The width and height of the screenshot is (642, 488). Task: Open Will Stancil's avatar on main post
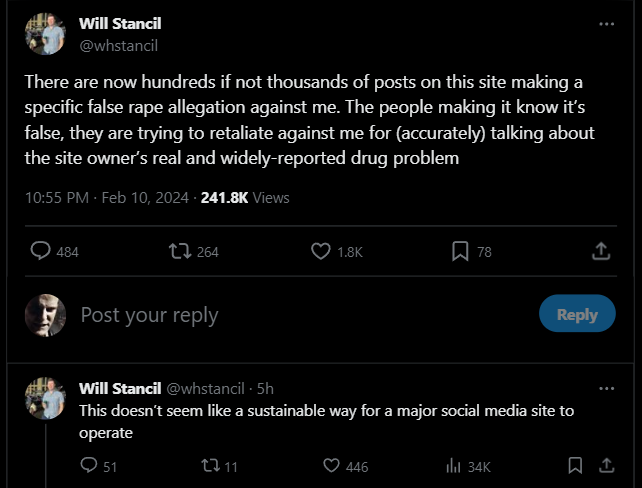(45, 34)
